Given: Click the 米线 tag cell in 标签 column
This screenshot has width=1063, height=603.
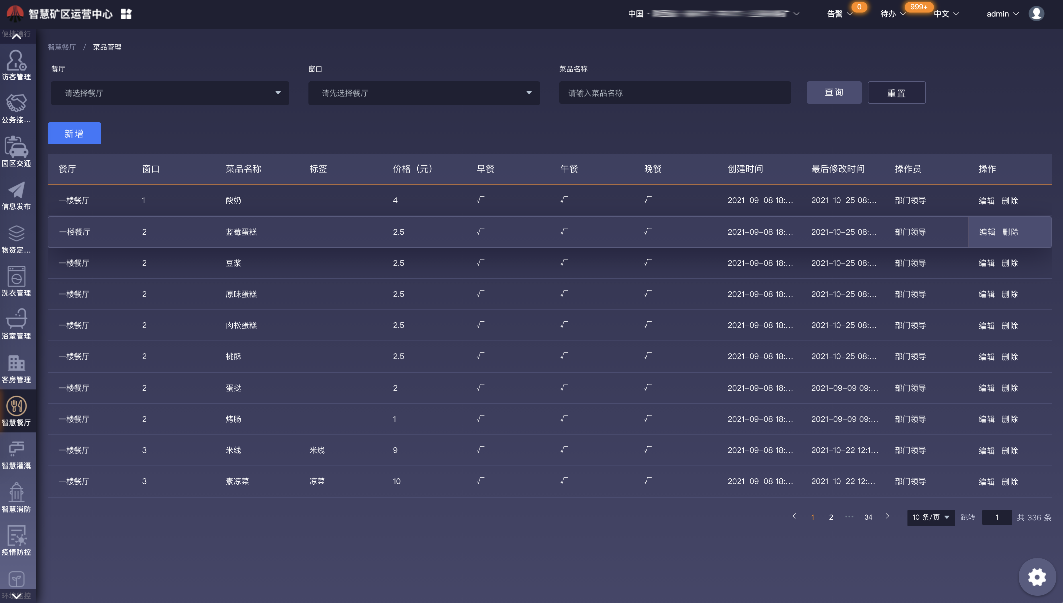Looking at the screenshot, I should [317, 450].
